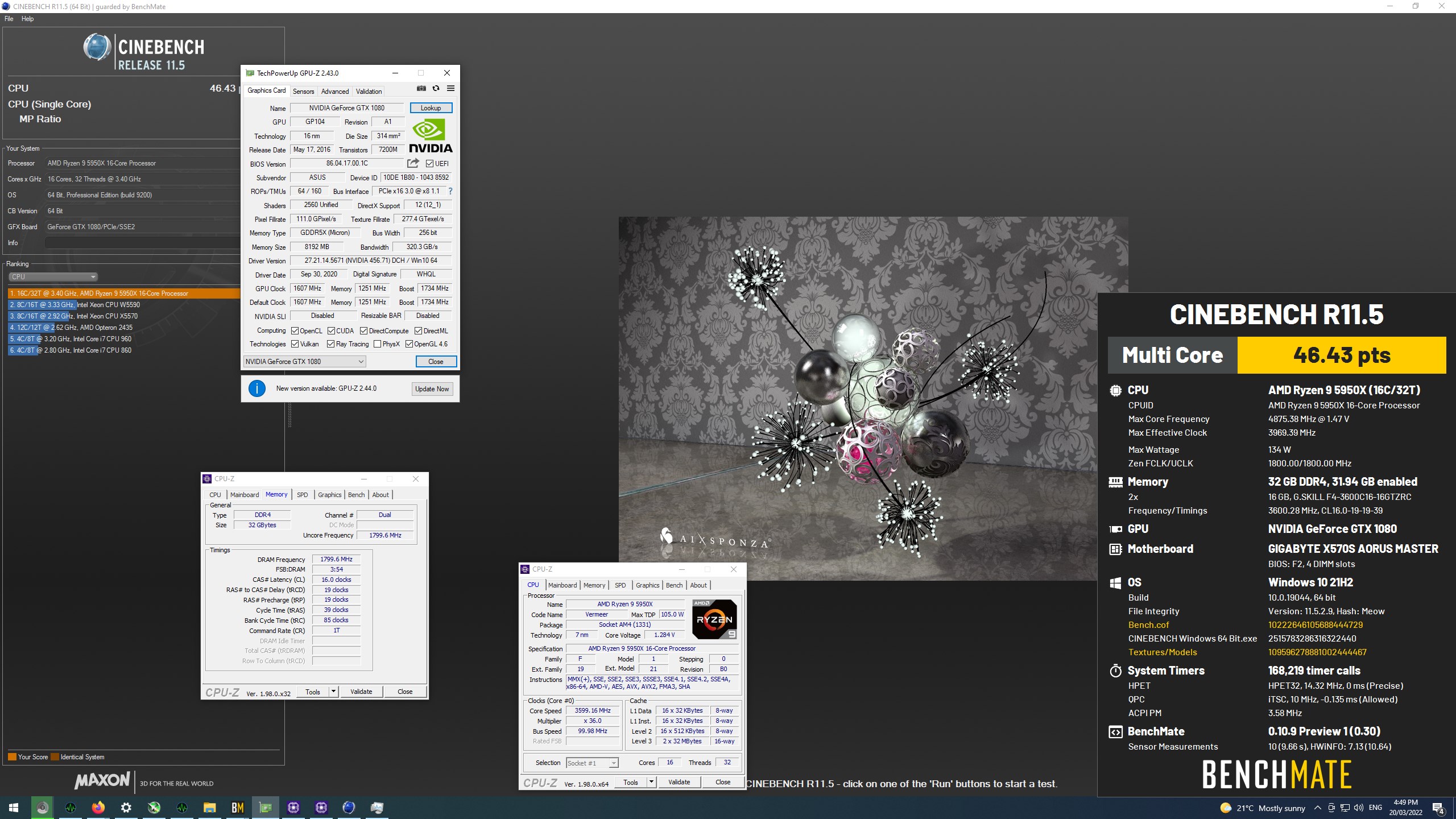Image resolution: width=1456 pixels, height=819 pixels.
Task: Click the blue info icon in update notice
Action: coord(257,388)
